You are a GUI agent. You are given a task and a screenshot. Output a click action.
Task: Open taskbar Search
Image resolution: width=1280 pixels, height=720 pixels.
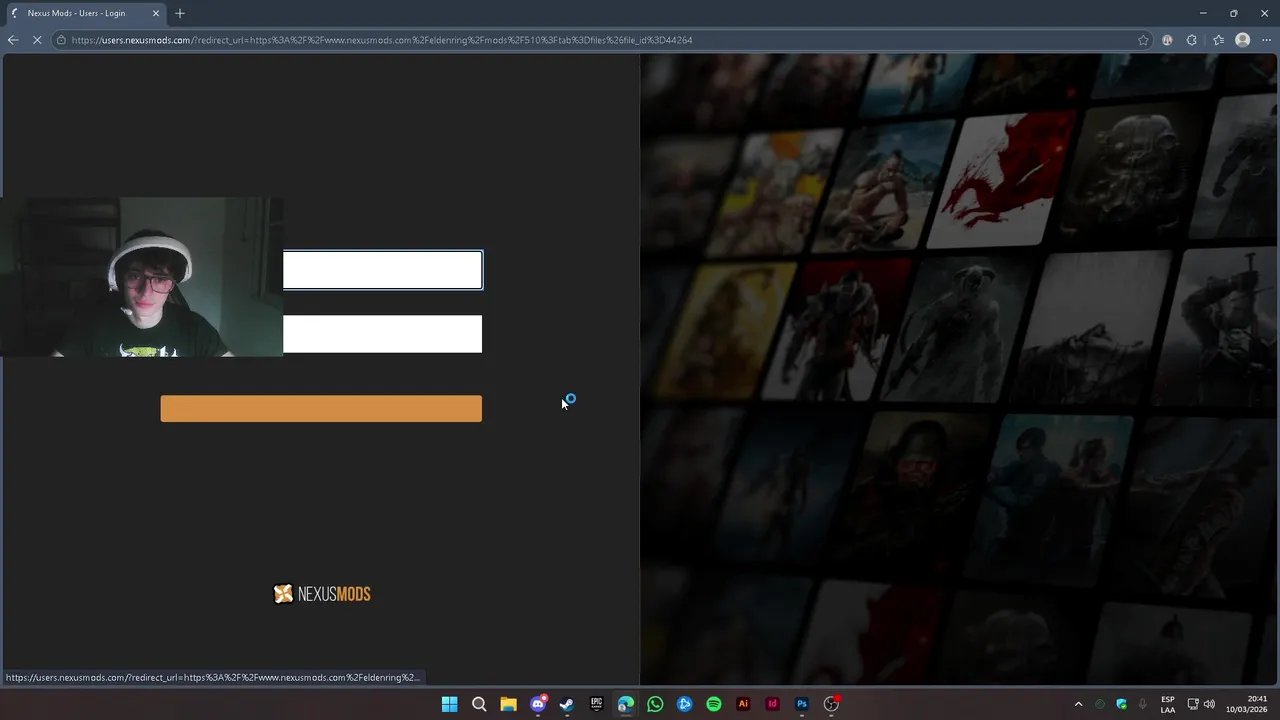[479, 704]
